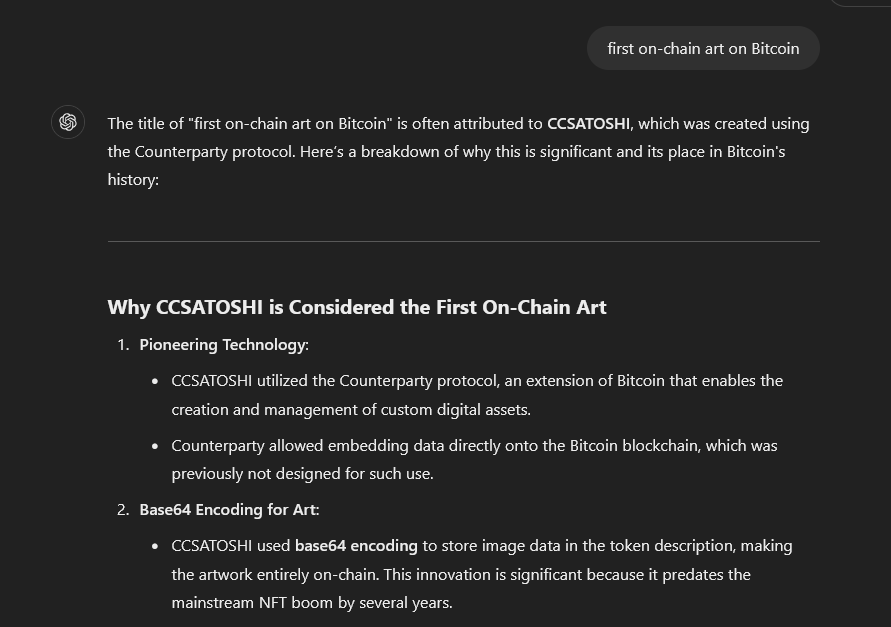The width and height of the screenshot is (891, 627).
Task: Click the partially visible button at top-right corner
Action: pyautogui.click(x=861, y=3)
